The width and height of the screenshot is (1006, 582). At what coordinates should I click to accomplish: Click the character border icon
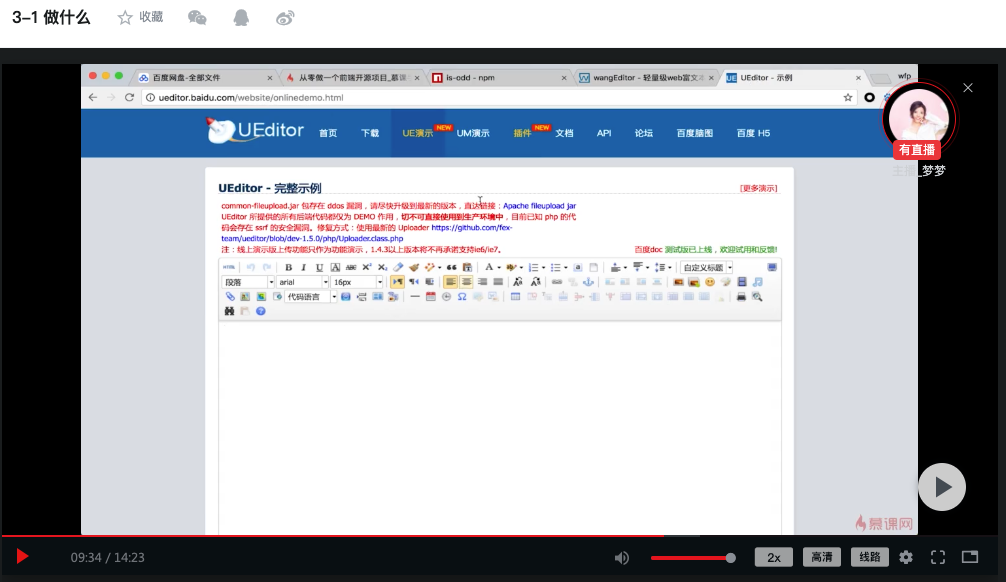tap(336, 268)
